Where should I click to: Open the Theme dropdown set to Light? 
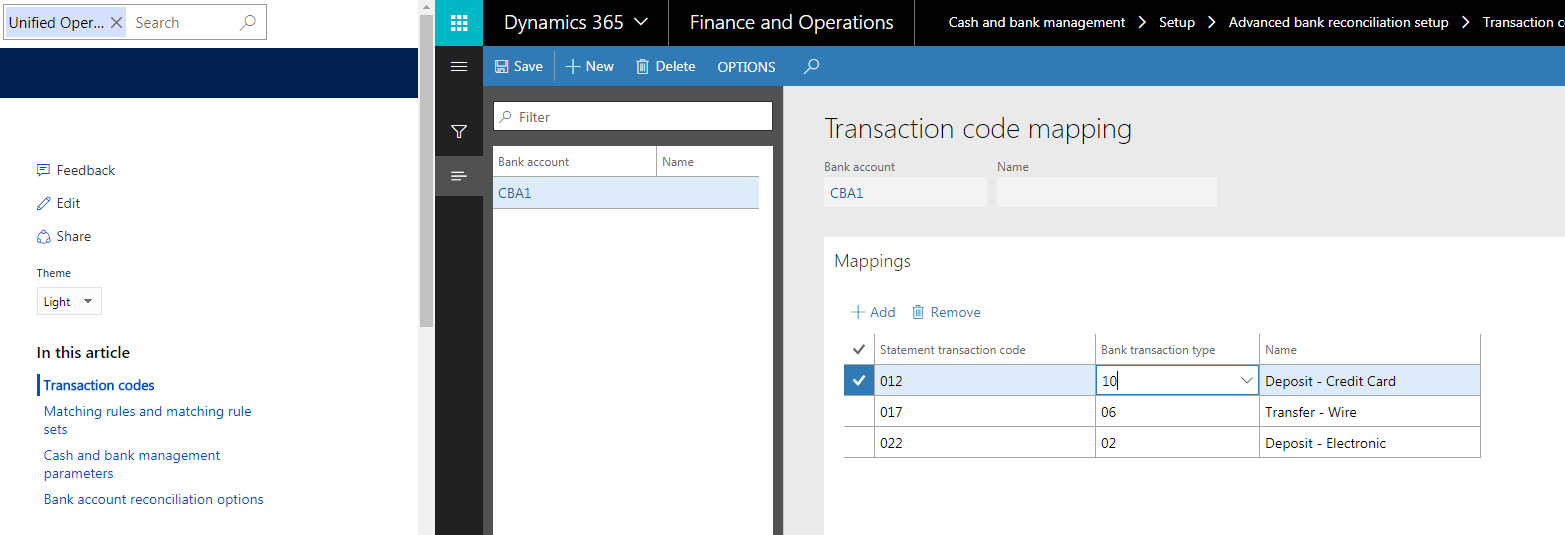[69, 301]
